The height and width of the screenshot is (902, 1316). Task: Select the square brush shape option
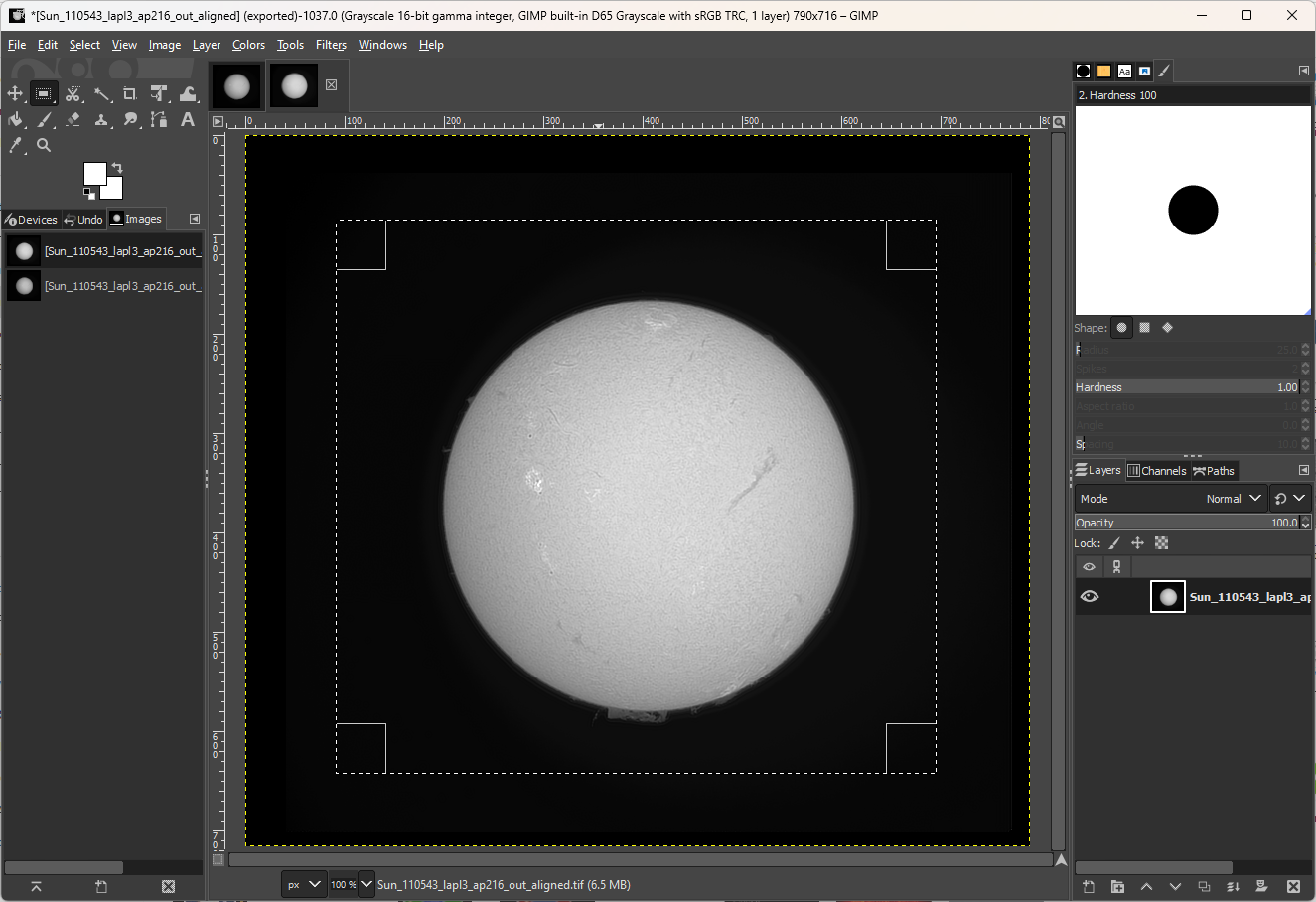(x=1144, y=327)
